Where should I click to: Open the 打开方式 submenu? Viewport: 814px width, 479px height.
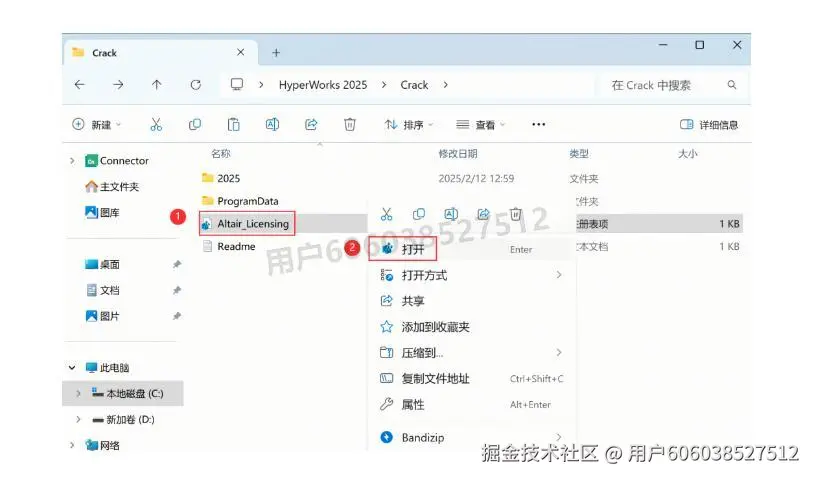472,275
